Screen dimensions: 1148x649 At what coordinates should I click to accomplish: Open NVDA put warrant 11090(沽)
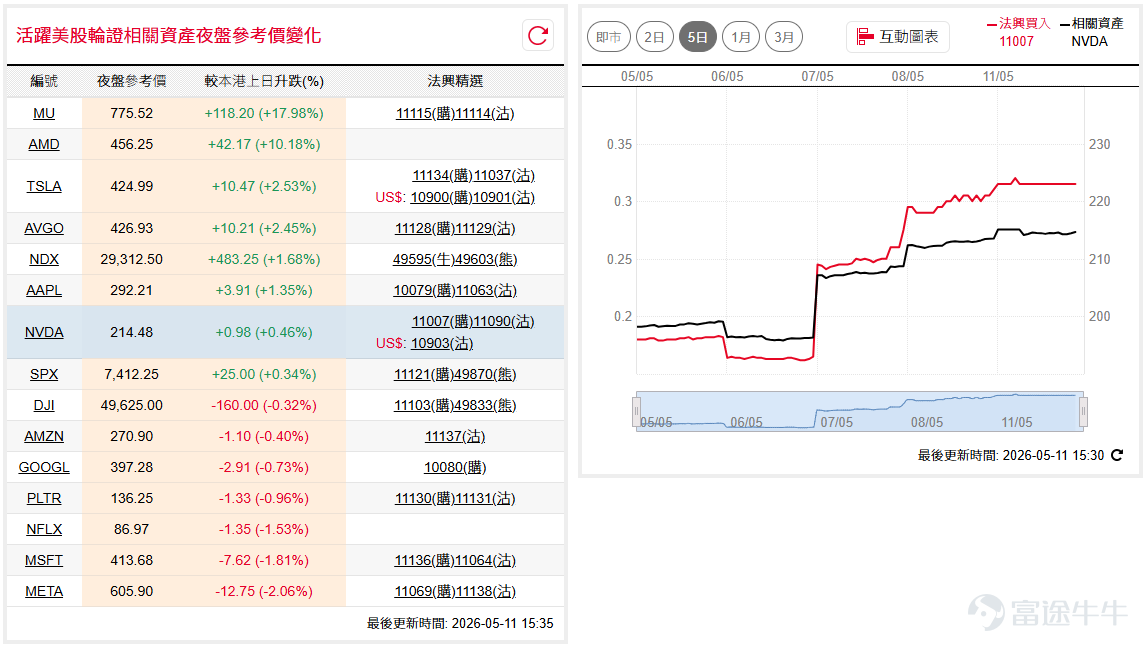504,322
